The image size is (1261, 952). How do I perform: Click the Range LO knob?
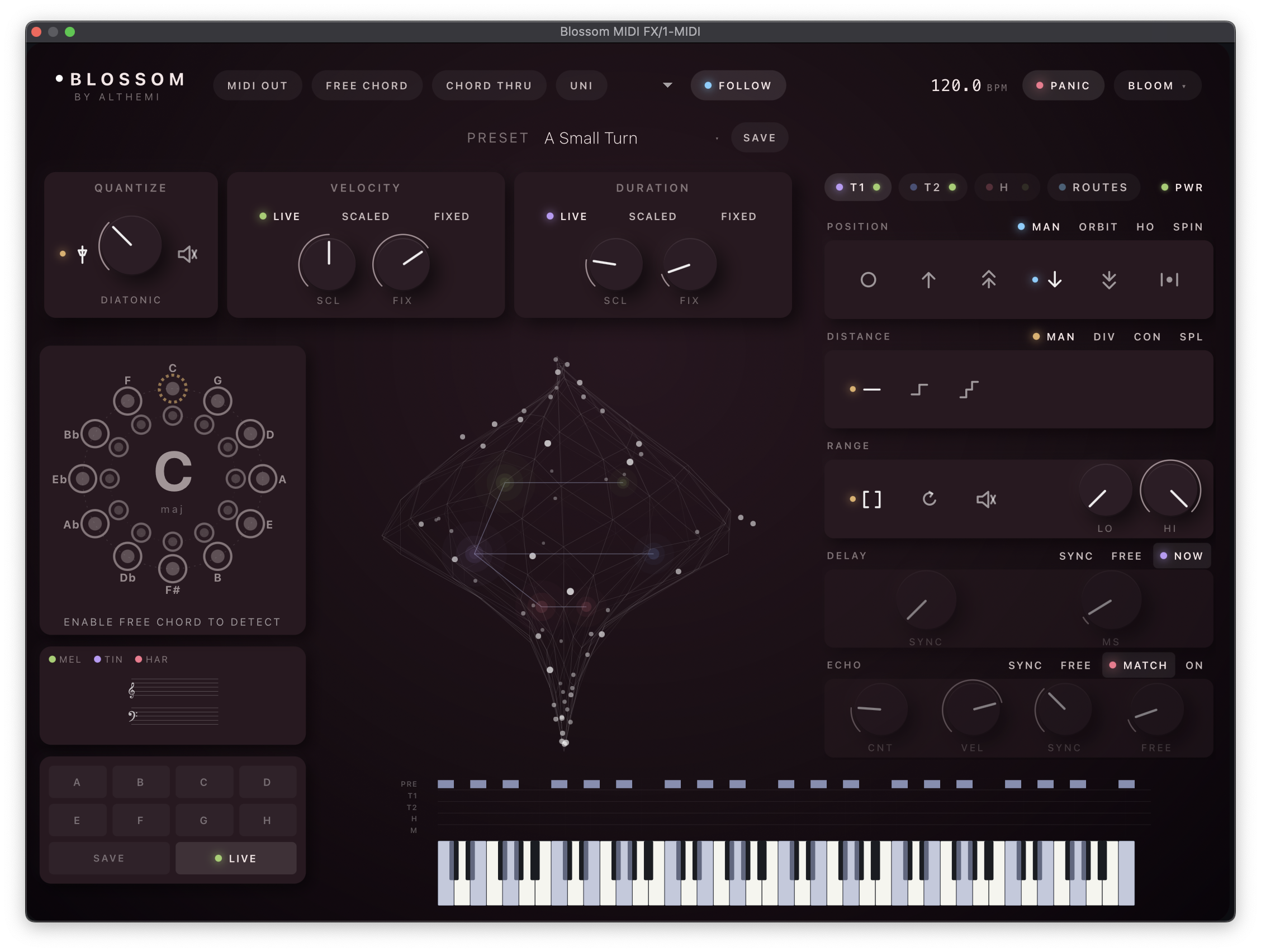click(x=1105, y=491)
